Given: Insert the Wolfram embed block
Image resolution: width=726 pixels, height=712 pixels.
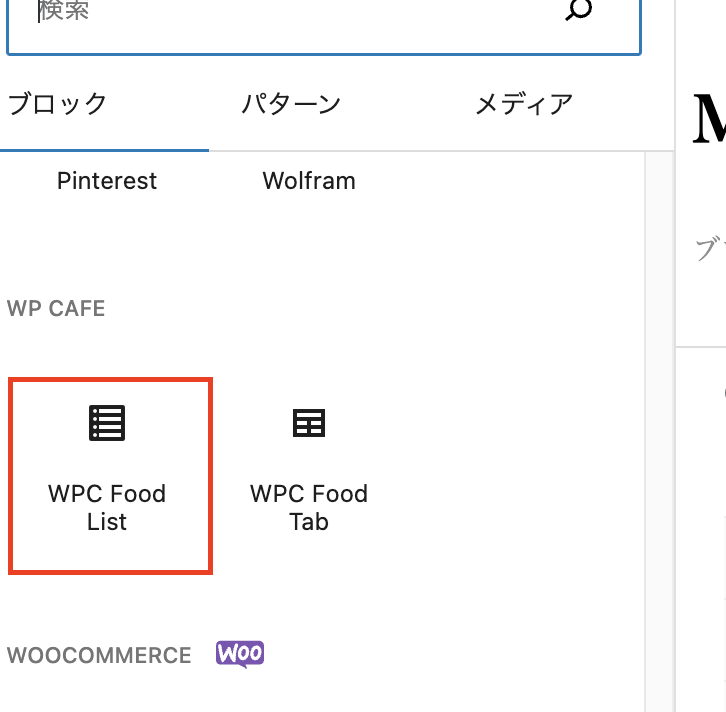Looking at the screenshot, I should [308, 181].
